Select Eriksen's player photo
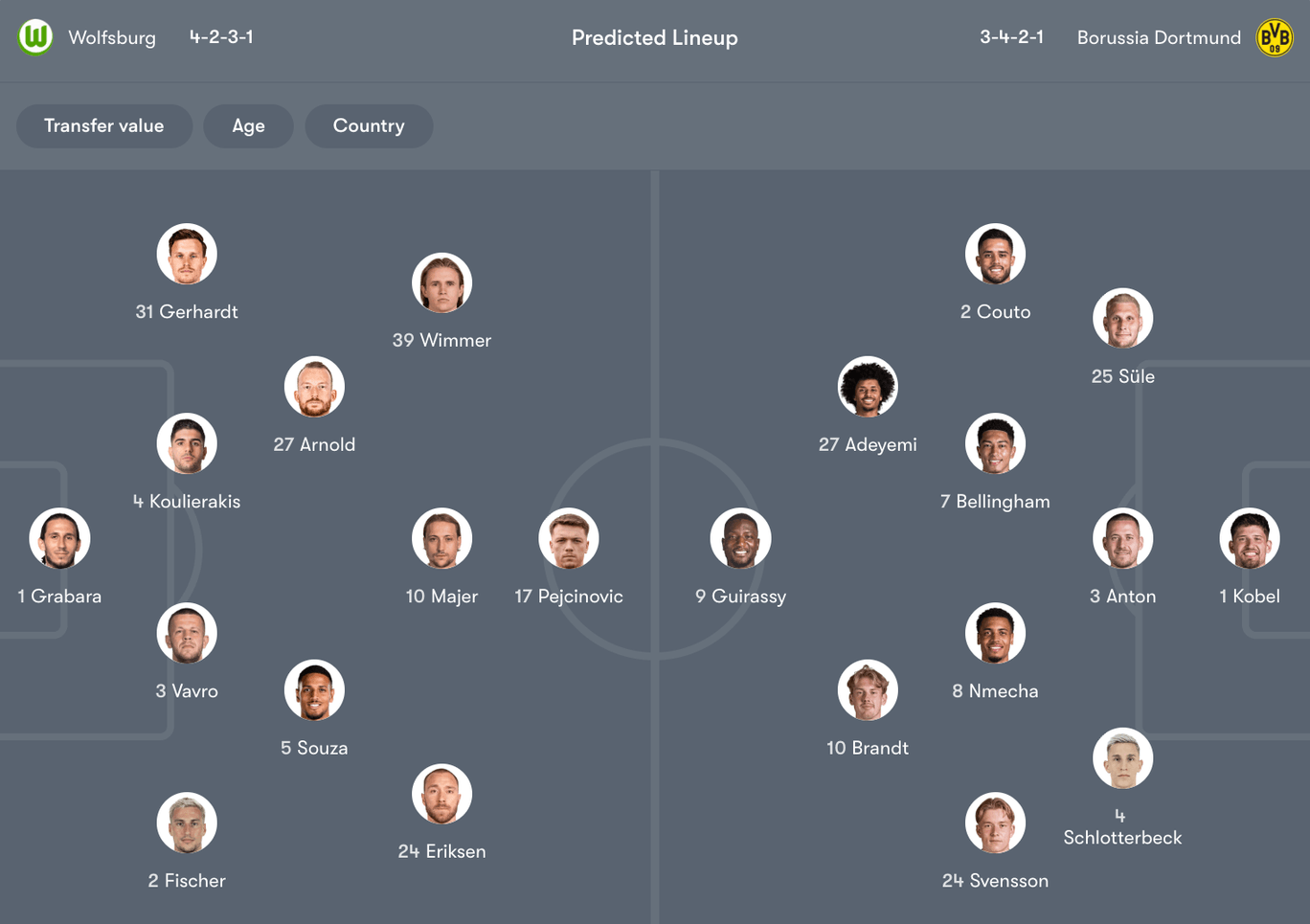 [x=441, y=794]
